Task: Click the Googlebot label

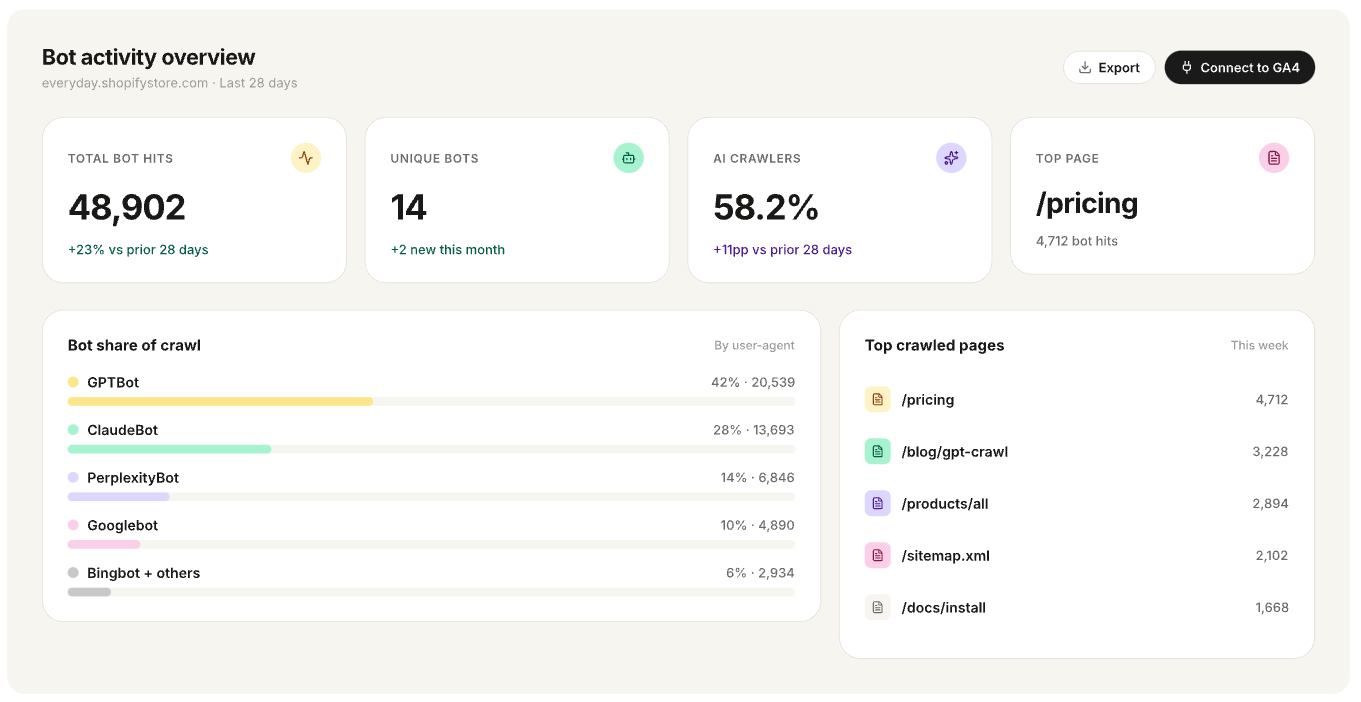Action: click(123, 526)
